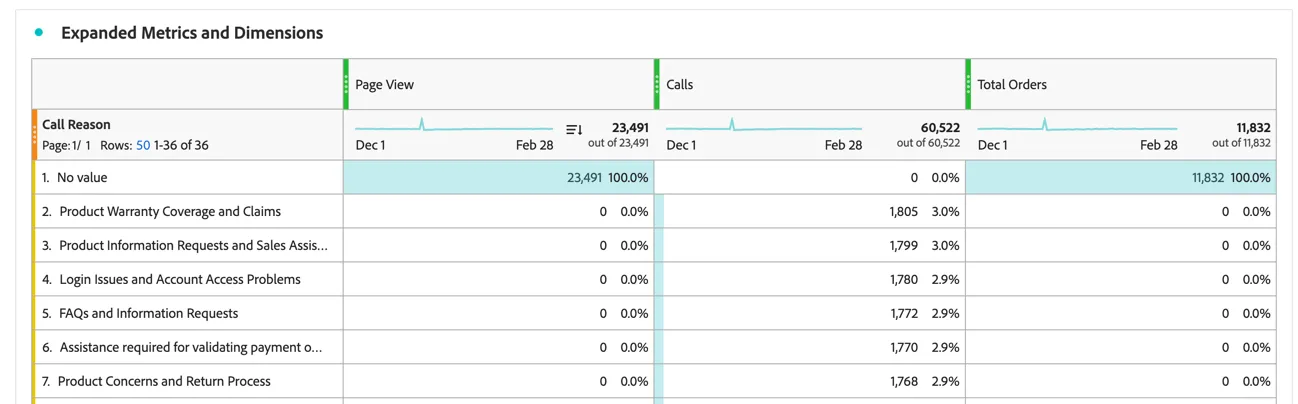Viewport: 1298px width, 404px height.
Task: Click the orange handle beside Call Reason
Action: [34, 135]
